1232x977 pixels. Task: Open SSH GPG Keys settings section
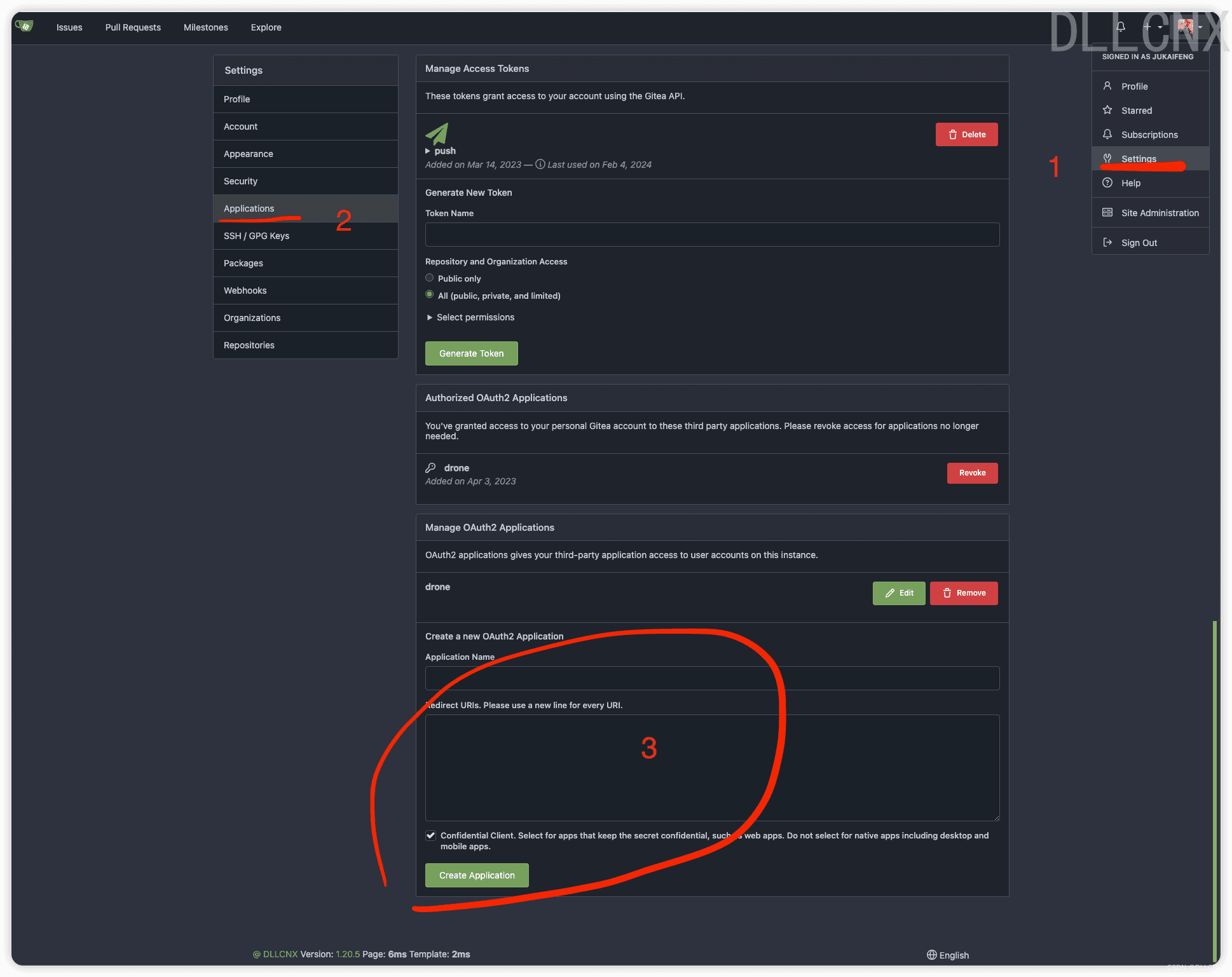tap(256, 235)
